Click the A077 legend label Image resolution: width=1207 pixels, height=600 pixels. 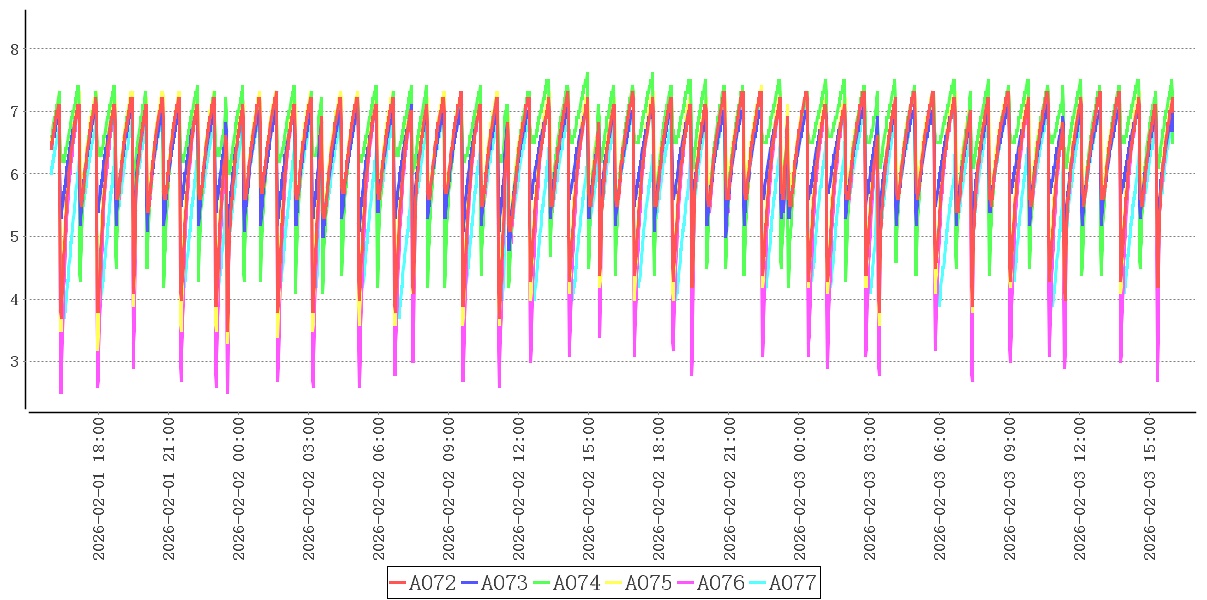[x=792, y=583]
